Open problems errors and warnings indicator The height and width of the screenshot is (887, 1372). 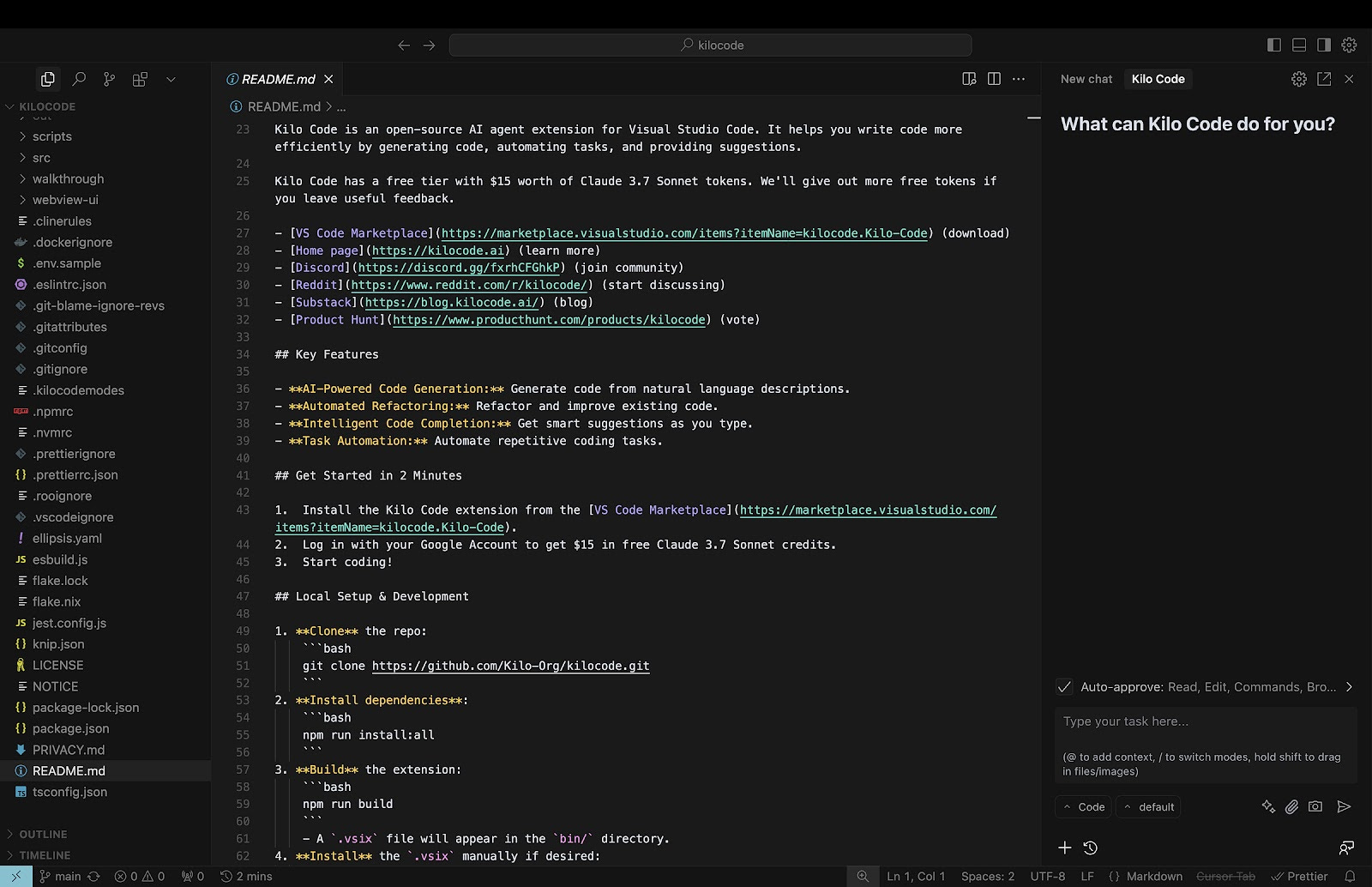coord(140,876)
